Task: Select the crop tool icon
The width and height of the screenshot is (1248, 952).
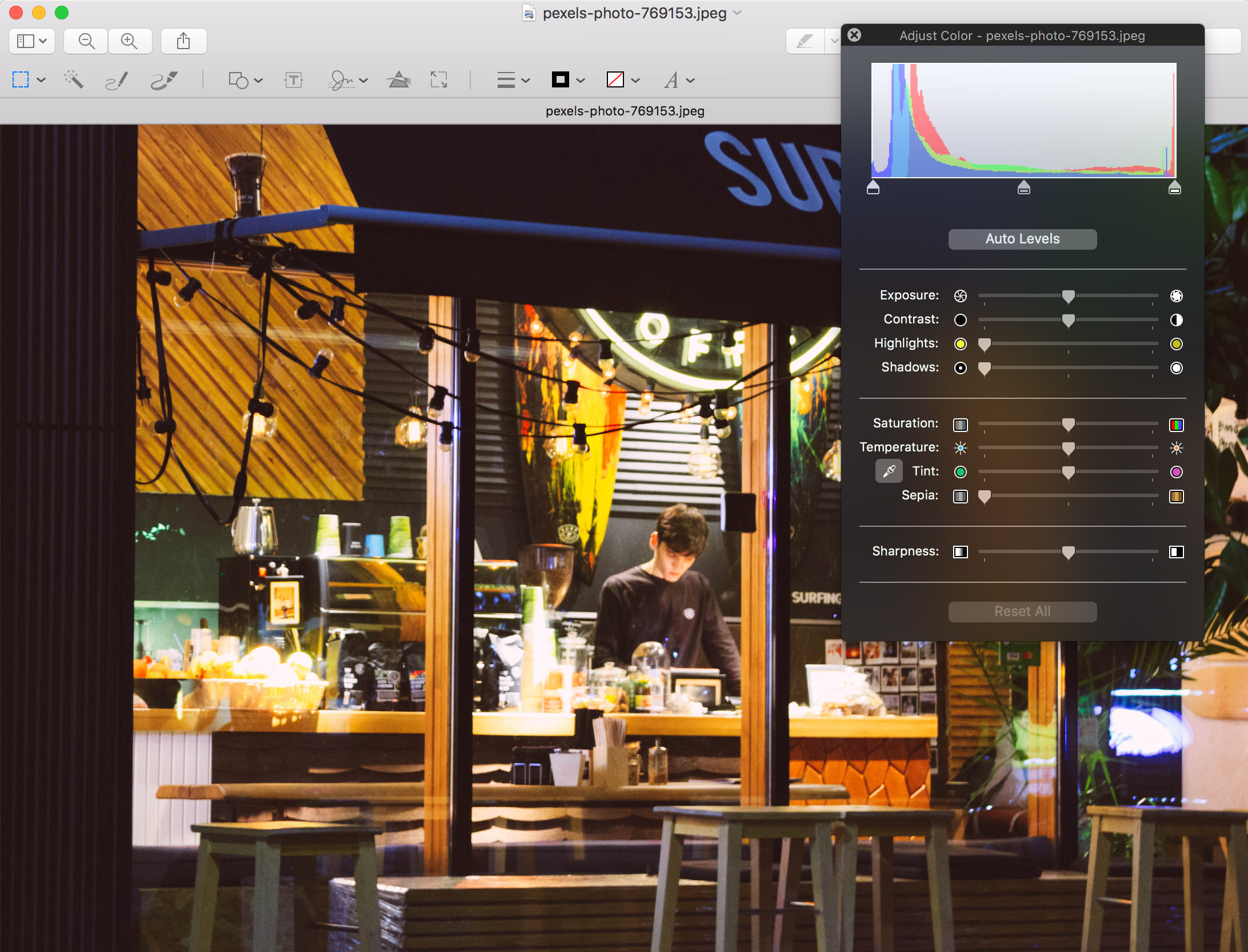Action: [441, 79]
